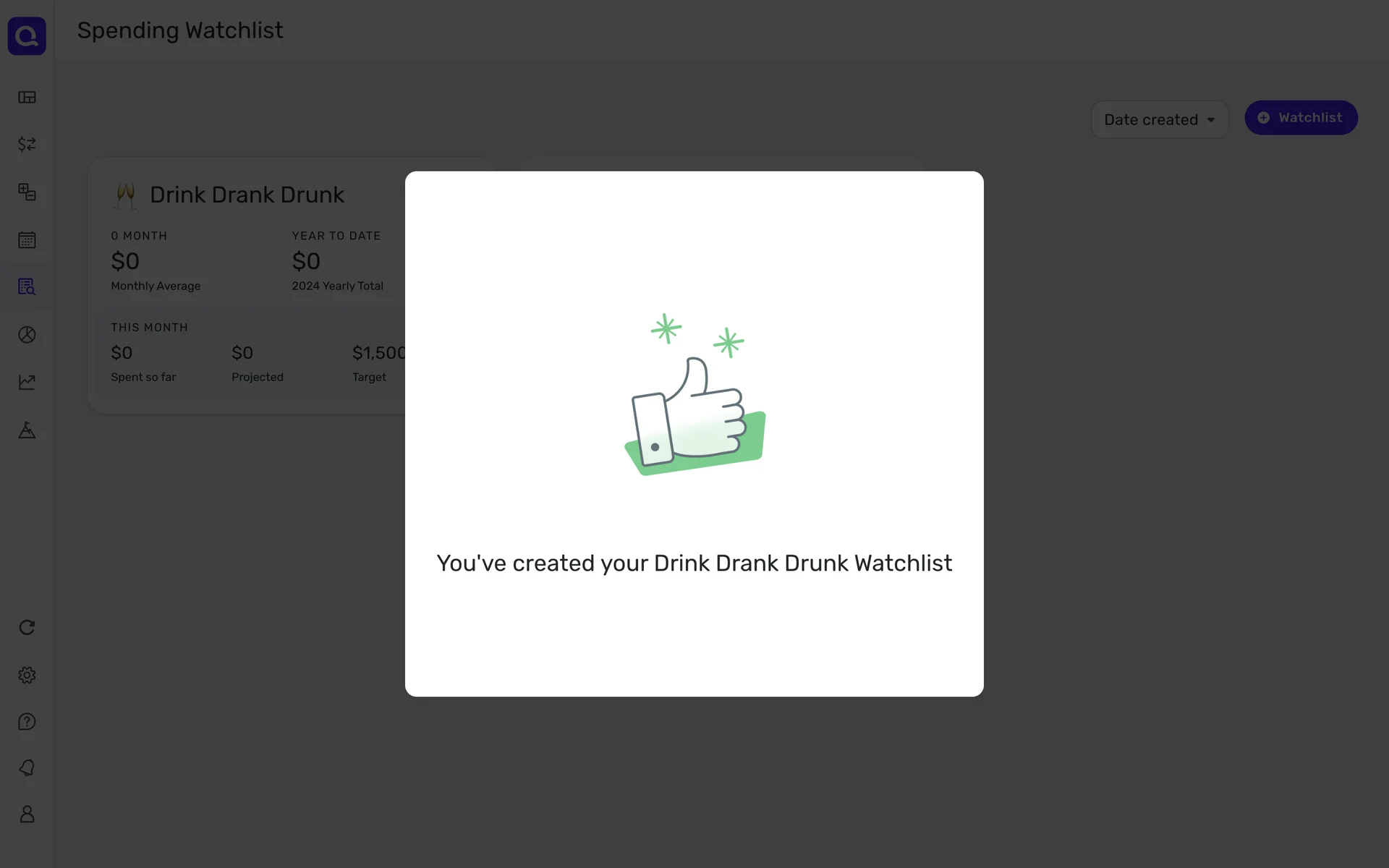Expand the Date created sort dropdown

pos(1150,120)
